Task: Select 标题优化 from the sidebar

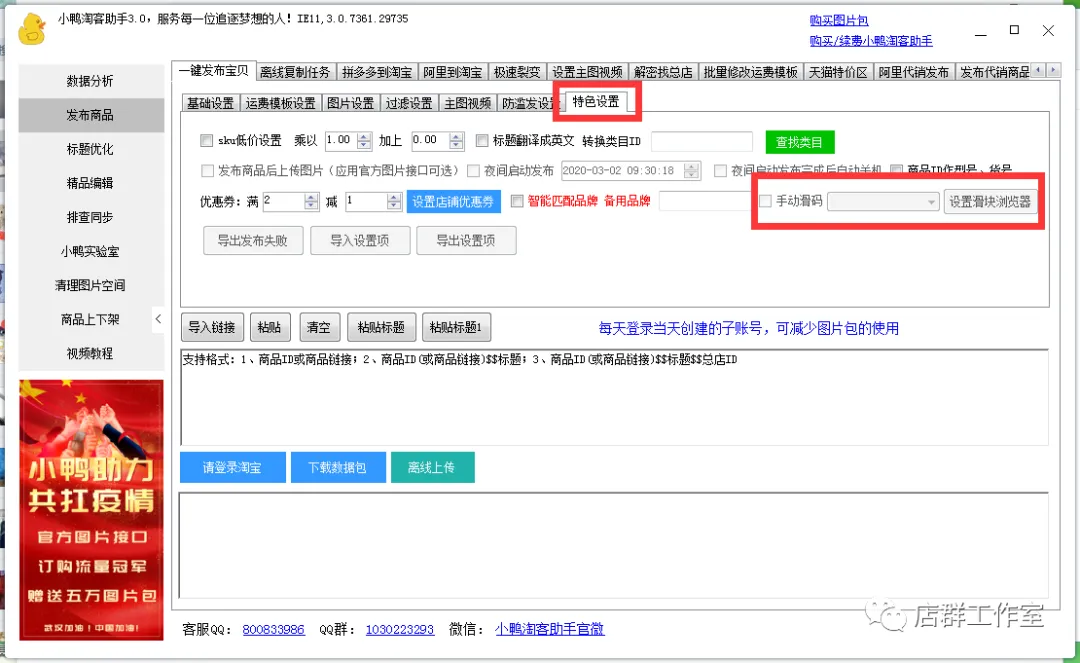Action: (x=90, y=149)
